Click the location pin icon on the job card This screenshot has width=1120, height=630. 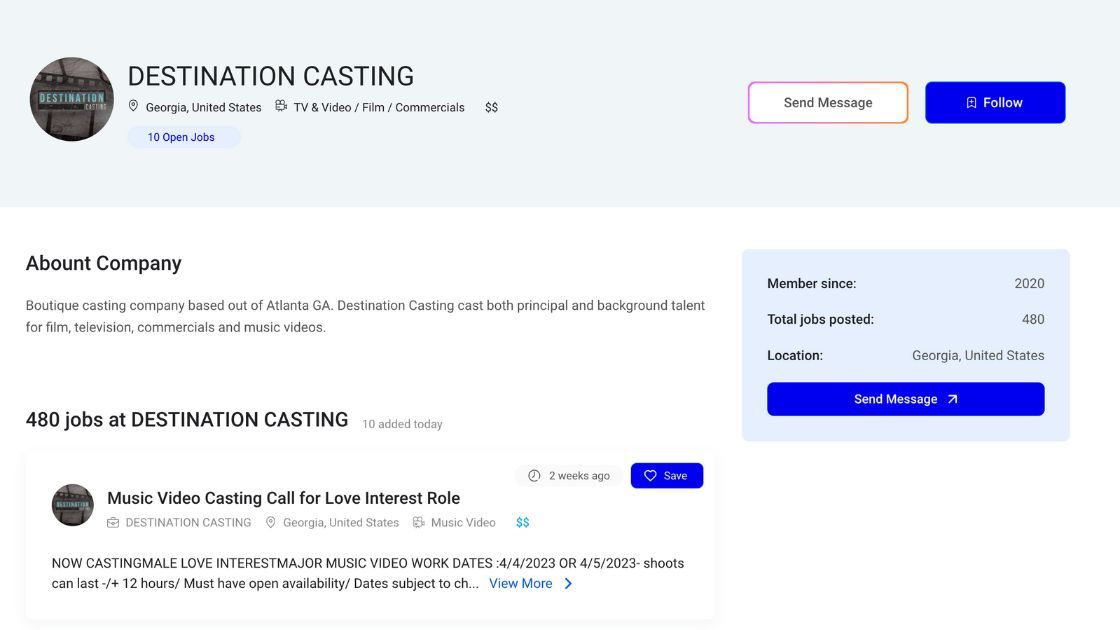click(x=271, y=522)
